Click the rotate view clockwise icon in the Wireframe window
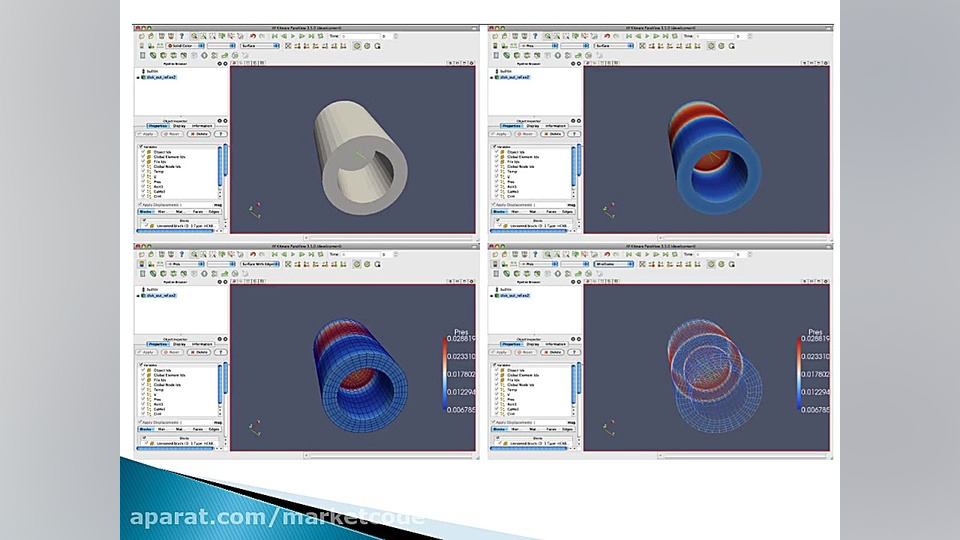Viewport: 960px width, 540px height. [721, 264]
